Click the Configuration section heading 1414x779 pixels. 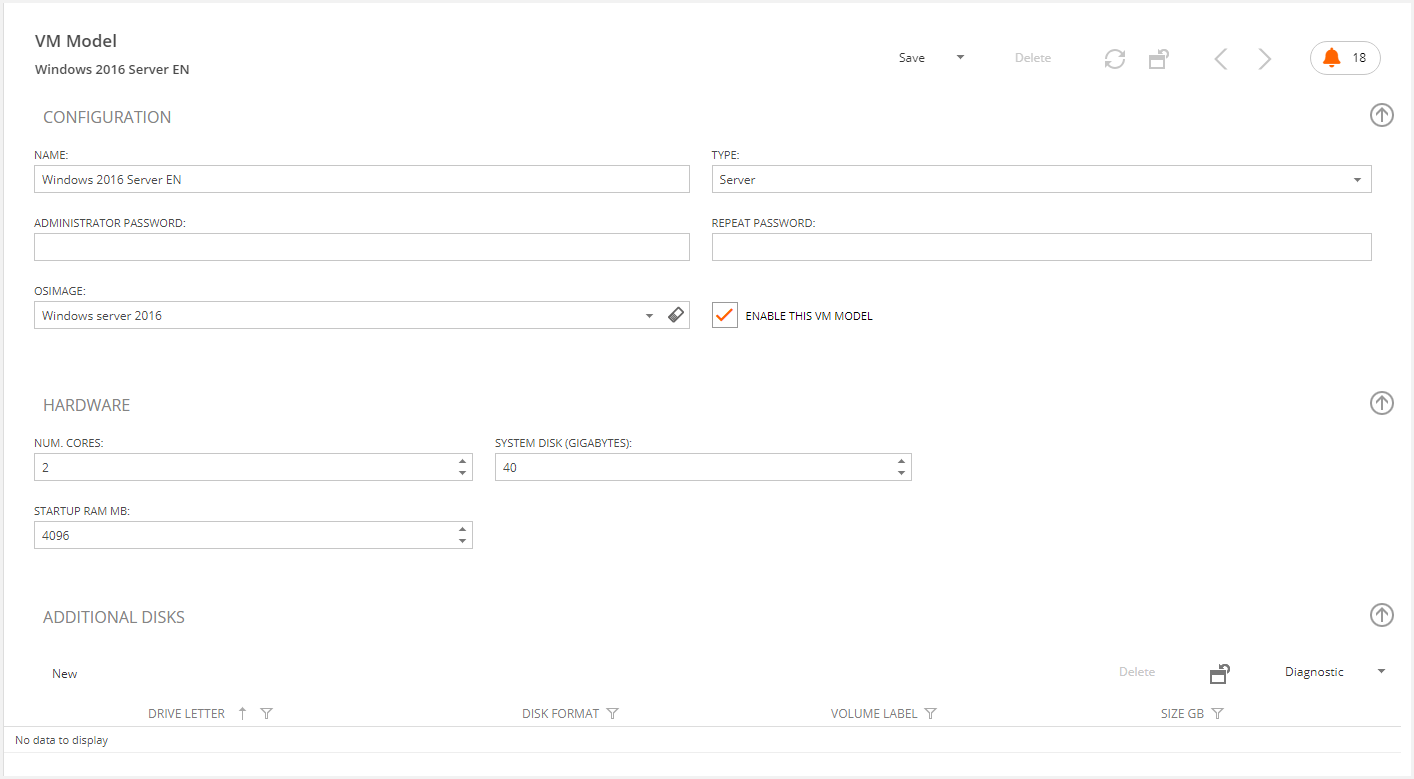(x=107, y=117)
